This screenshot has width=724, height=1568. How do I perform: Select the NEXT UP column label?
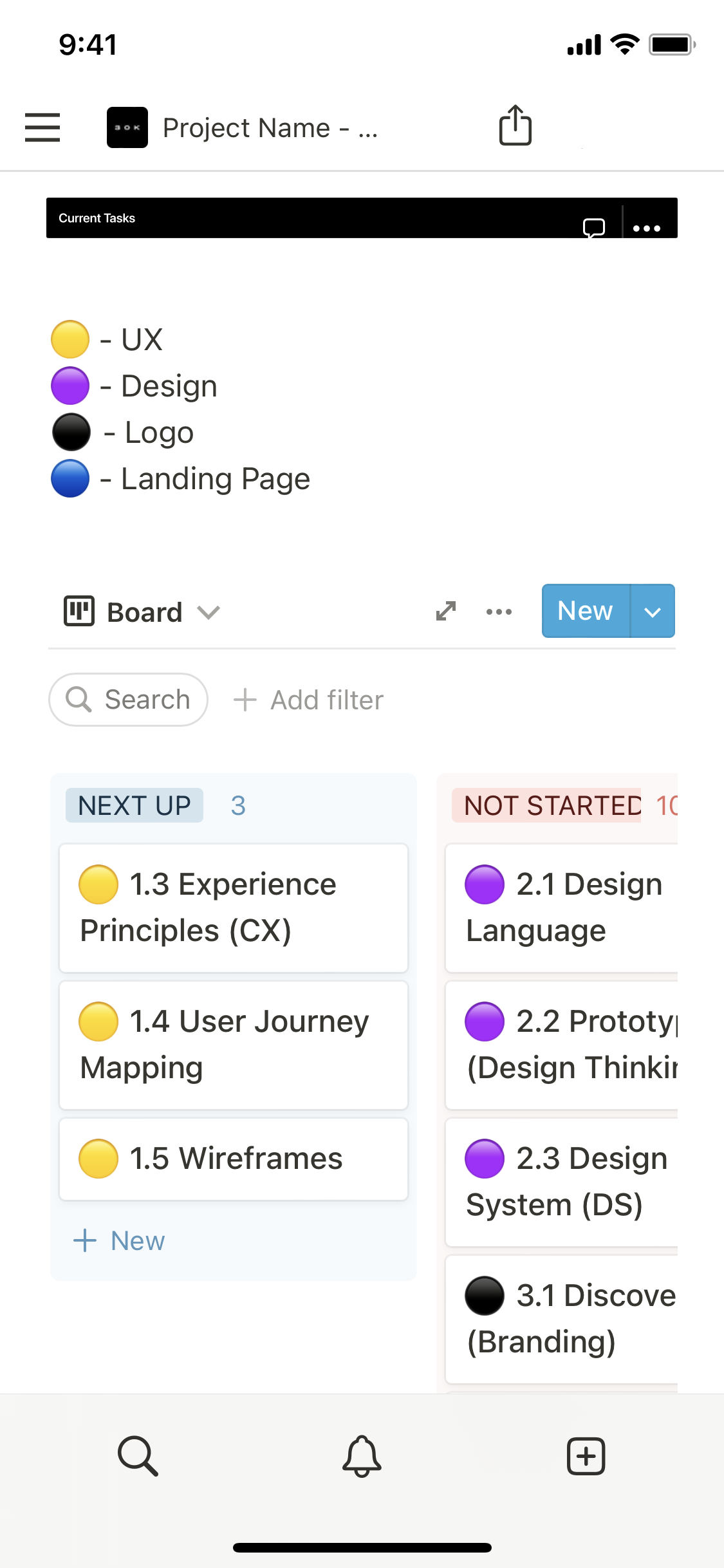[x=135, y=805]
